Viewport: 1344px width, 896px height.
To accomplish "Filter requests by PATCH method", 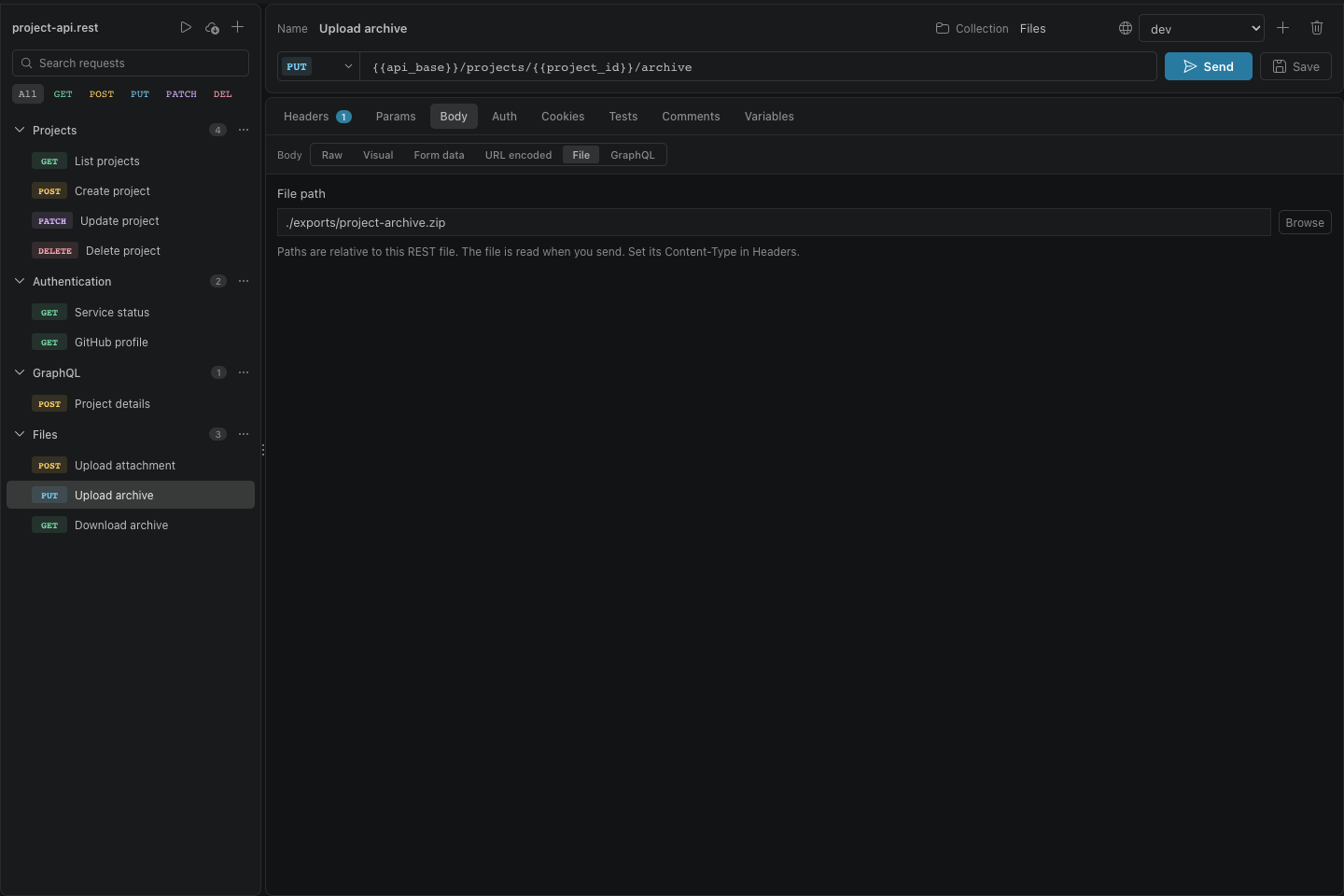I will 181,94.
